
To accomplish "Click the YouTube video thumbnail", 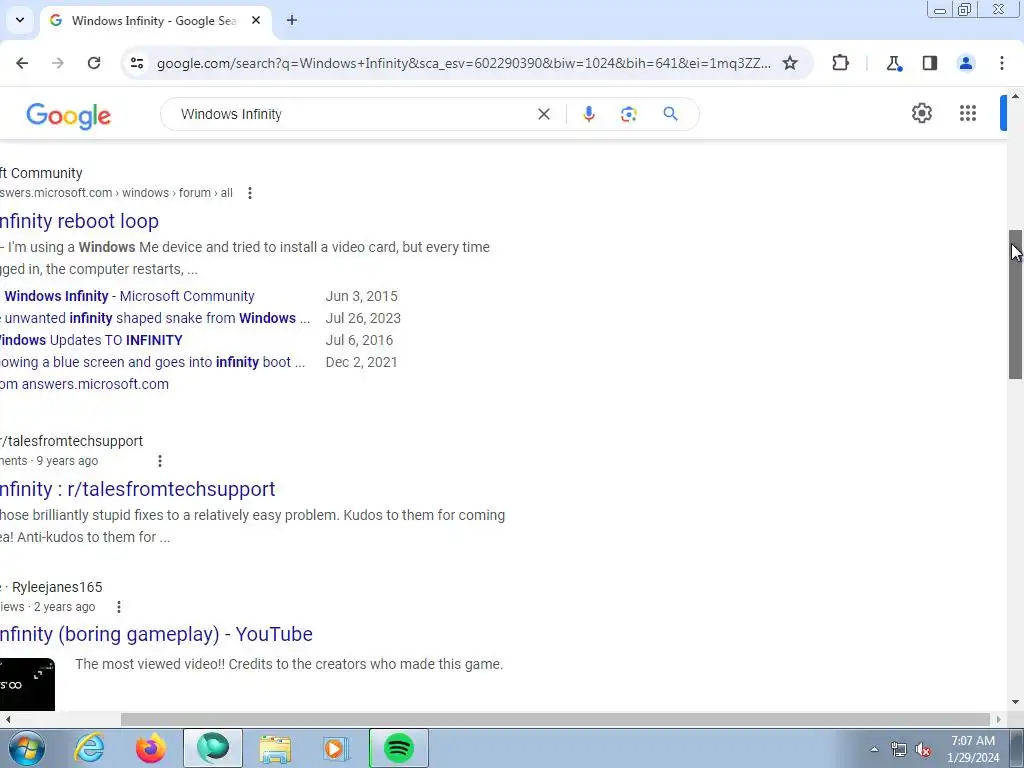I will pyautogui.click(x=27, y=684).
